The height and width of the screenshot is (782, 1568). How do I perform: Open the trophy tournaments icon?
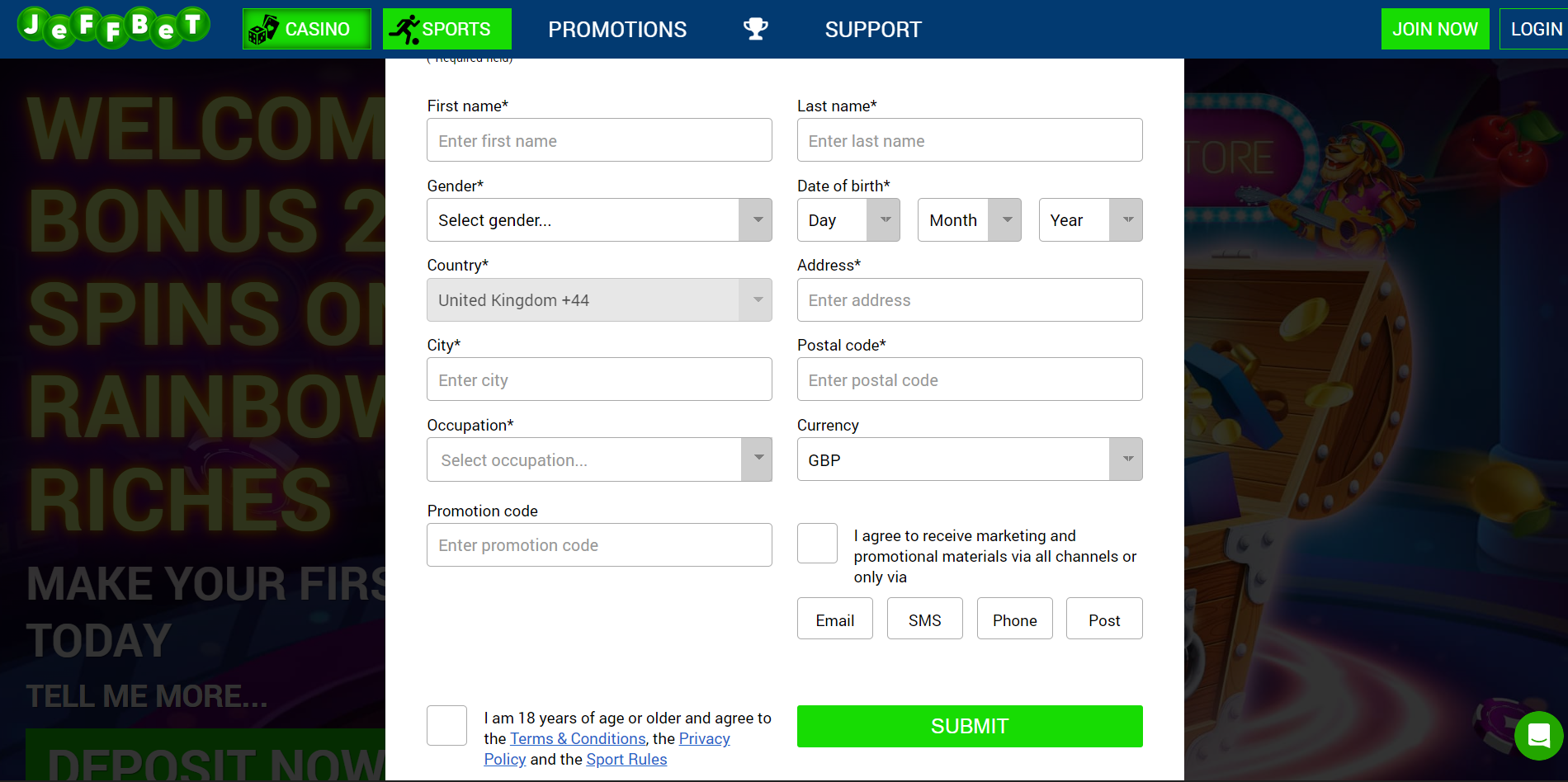click(x=755, y=29)
